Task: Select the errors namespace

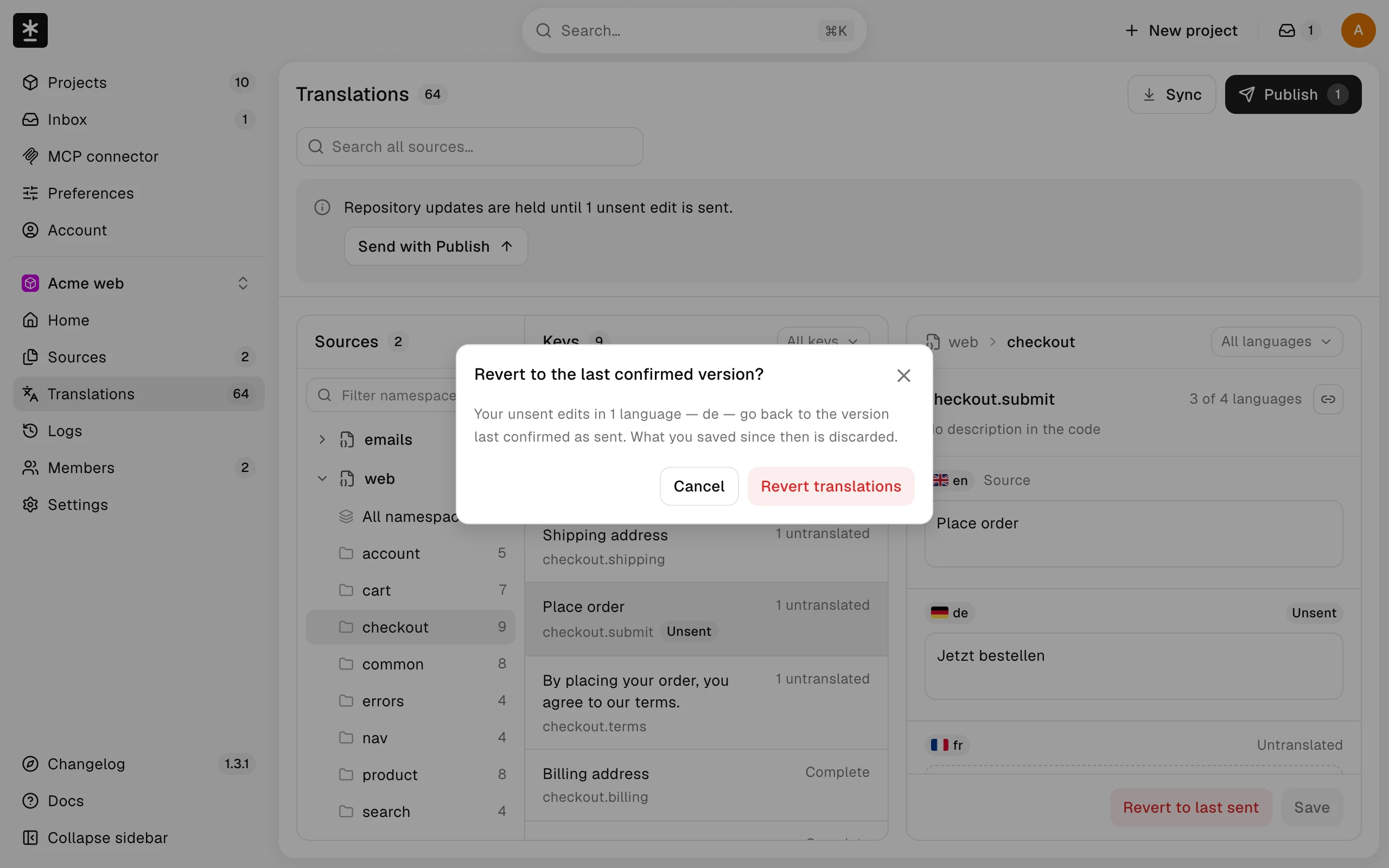Action: [x=410, y=701]
